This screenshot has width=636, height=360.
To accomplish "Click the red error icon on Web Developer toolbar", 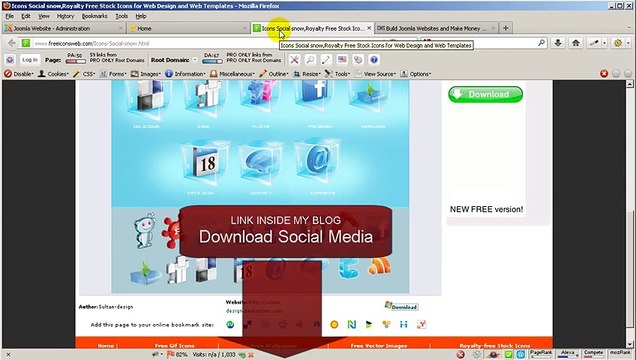I will click(x=604, y=73).
